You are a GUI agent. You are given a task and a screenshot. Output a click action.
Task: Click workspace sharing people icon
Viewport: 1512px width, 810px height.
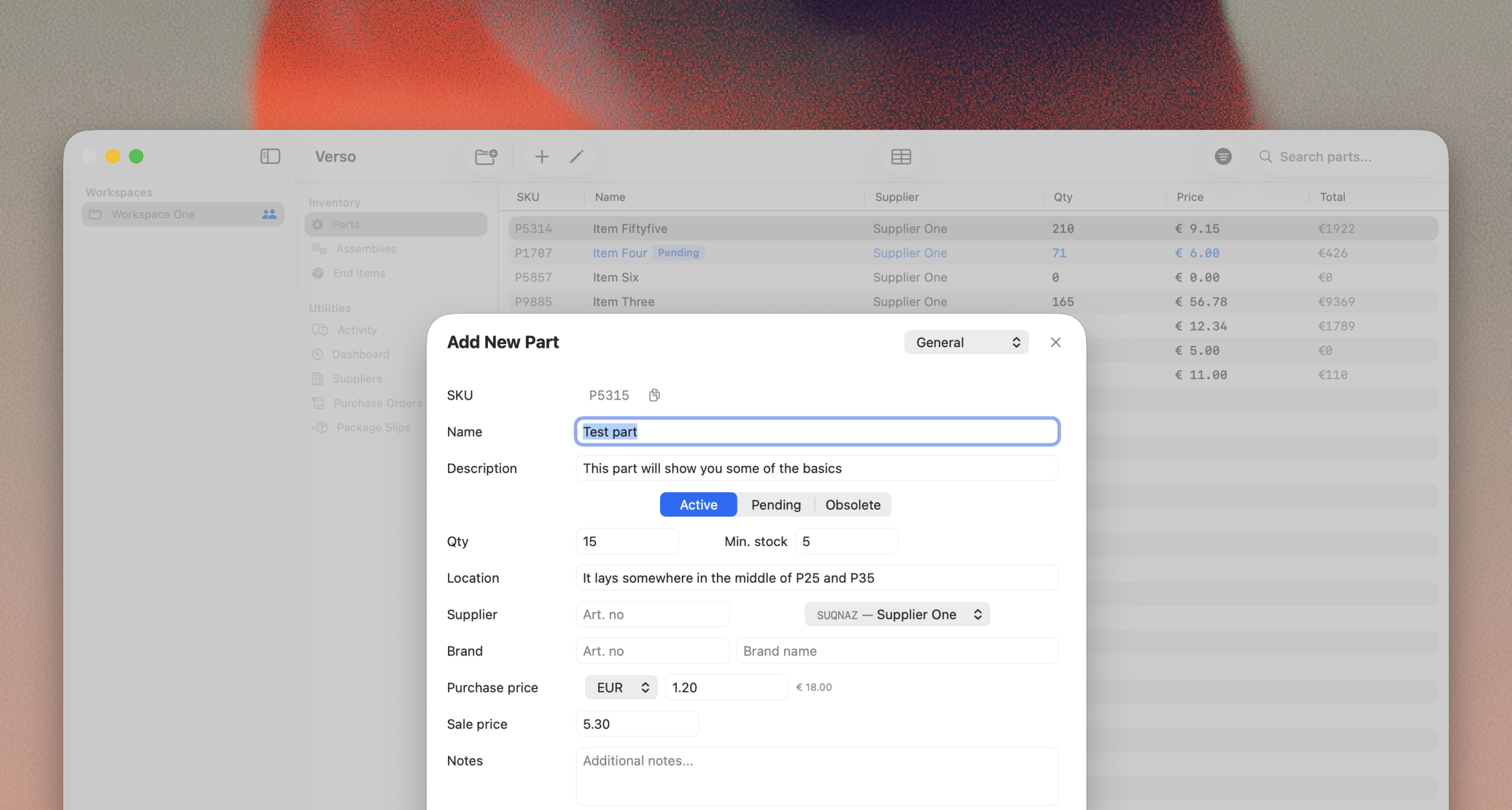(269, 215)
